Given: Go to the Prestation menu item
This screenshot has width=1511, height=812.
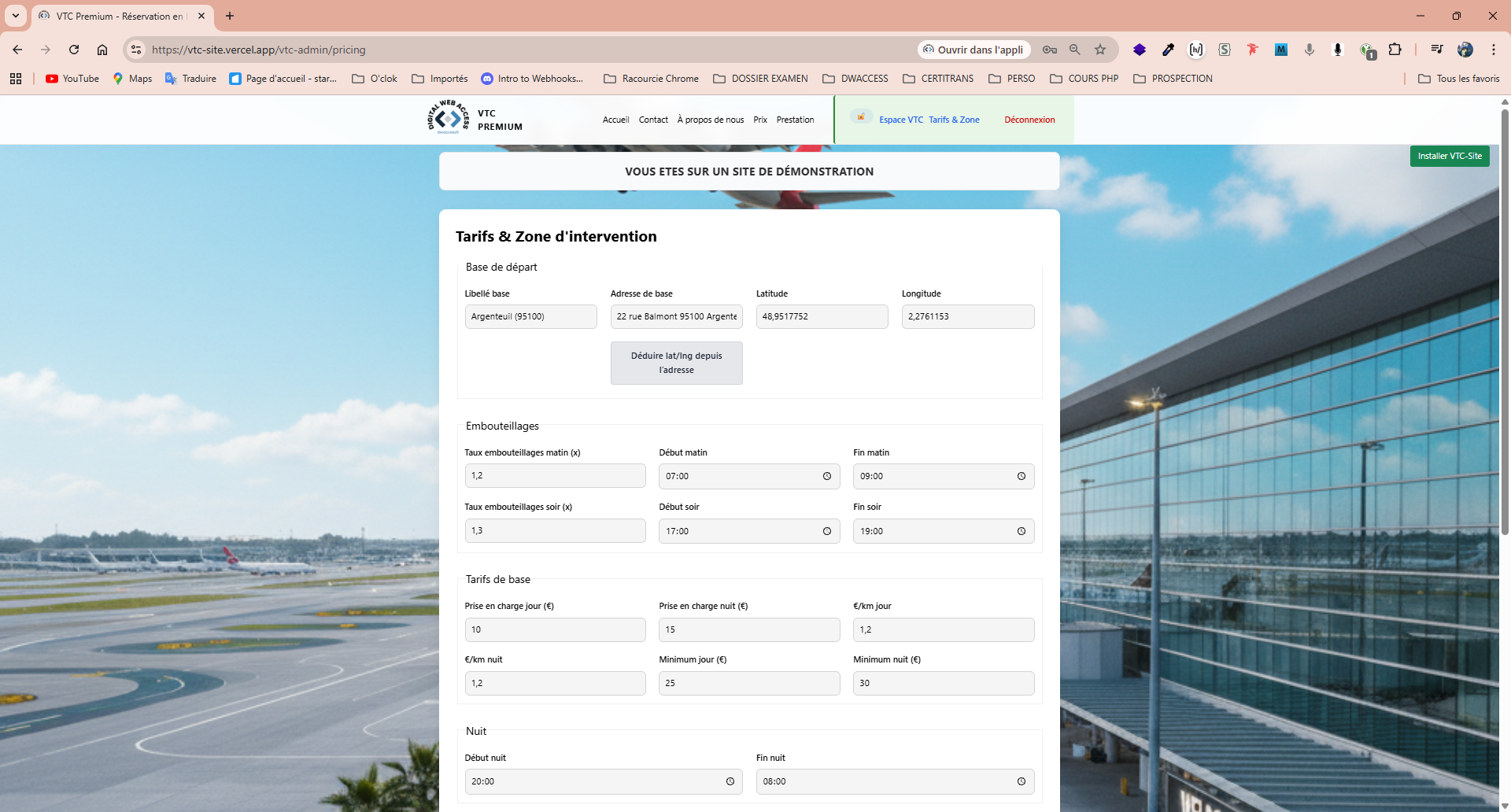Looking at the screenshot, I should [x=795, y=120].
